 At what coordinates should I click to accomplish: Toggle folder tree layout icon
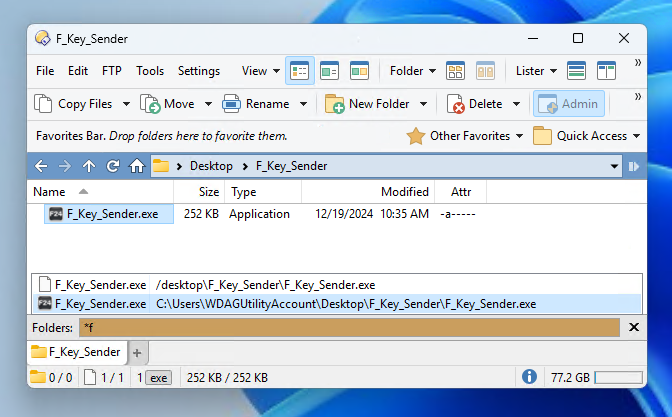pos(606,71)
